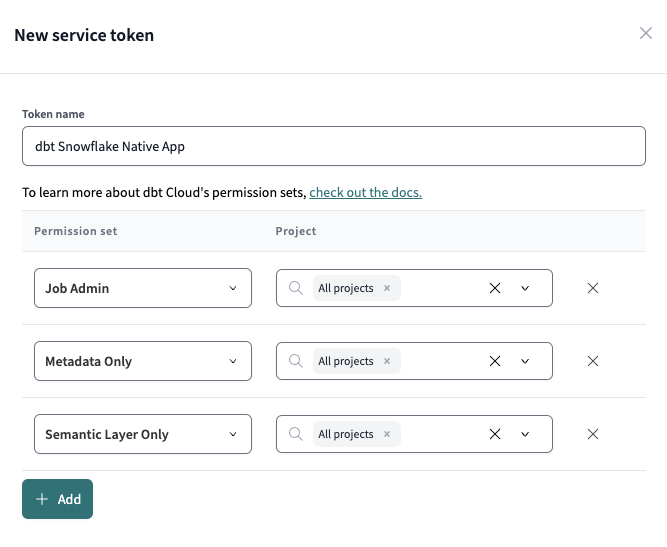Open the 'check out the docs' link
The height and width of the screenshot is (547, 667).
pyautogui.click(x=365, y=192)
